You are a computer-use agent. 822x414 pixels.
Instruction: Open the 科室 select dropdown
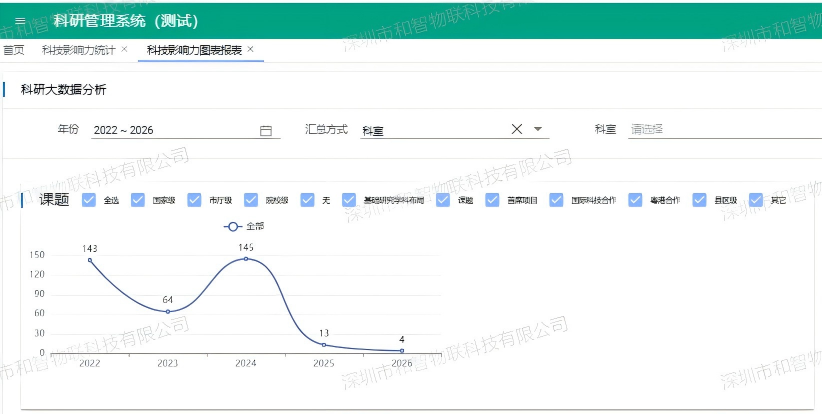(x=725, y=129)
